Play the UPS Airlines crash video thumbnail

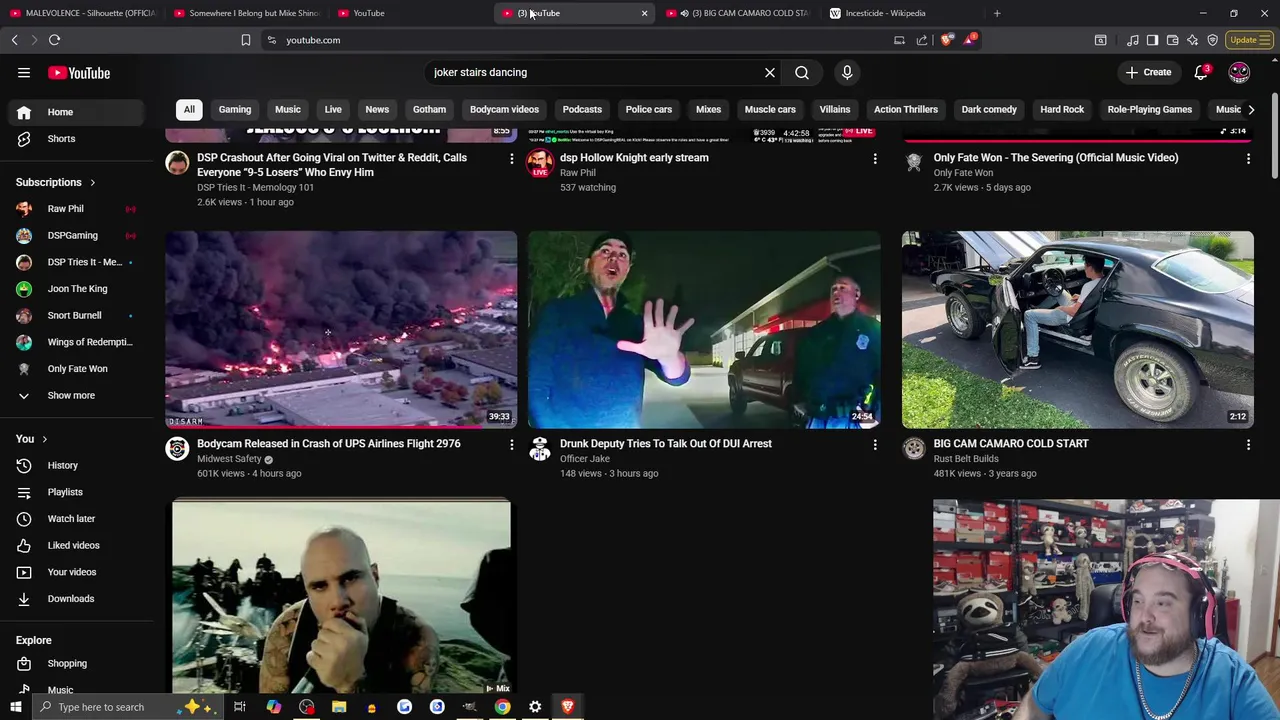[x=341, y=330]
